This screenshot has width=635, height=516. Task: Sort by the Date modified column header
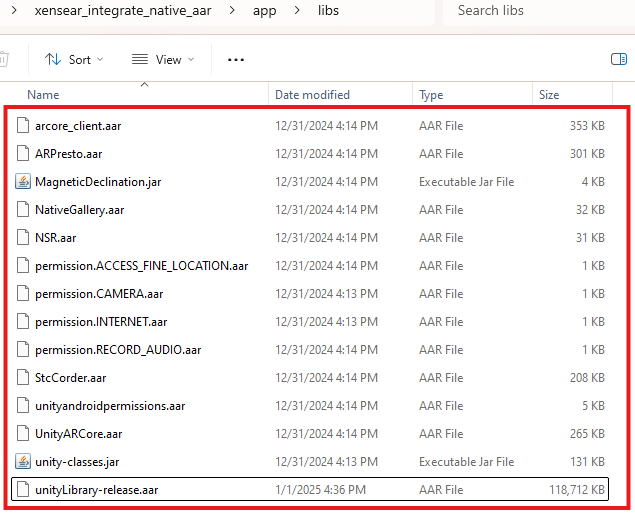coord(312,95)
